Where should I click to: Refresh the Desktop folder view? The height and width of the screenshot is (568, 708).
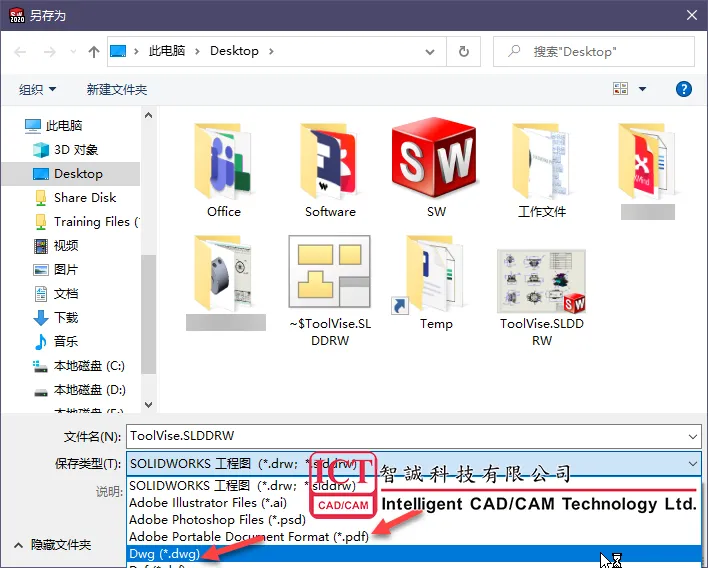pos(463,51)
